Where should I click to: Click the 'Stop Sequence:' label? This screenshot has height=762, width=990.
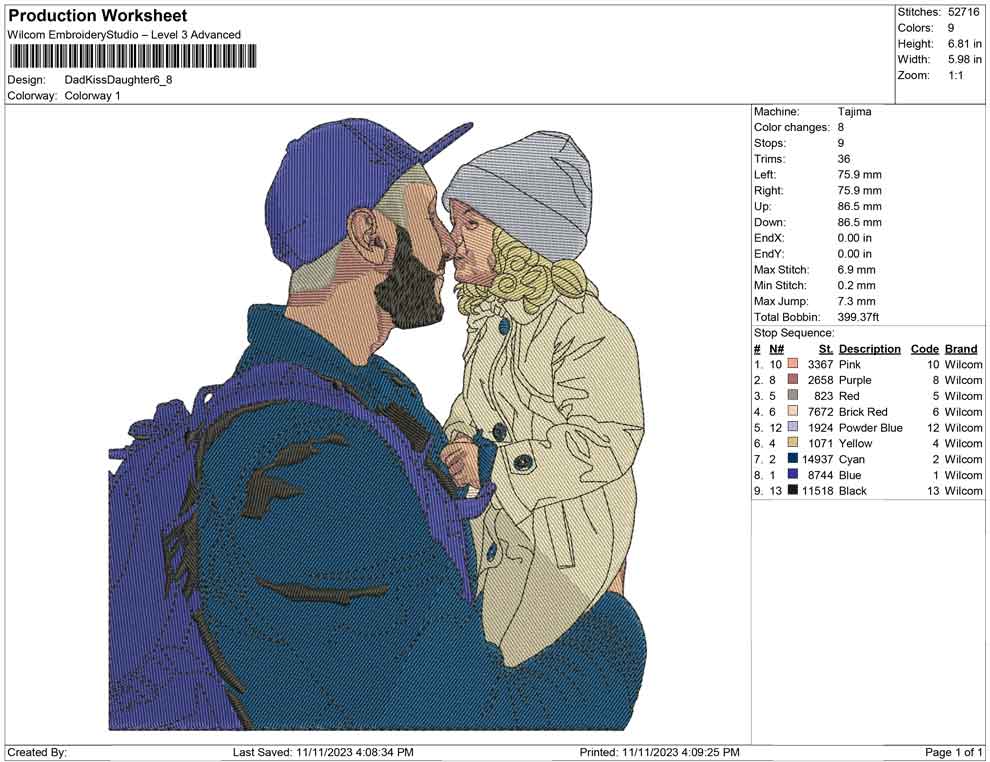coord(794,333)
